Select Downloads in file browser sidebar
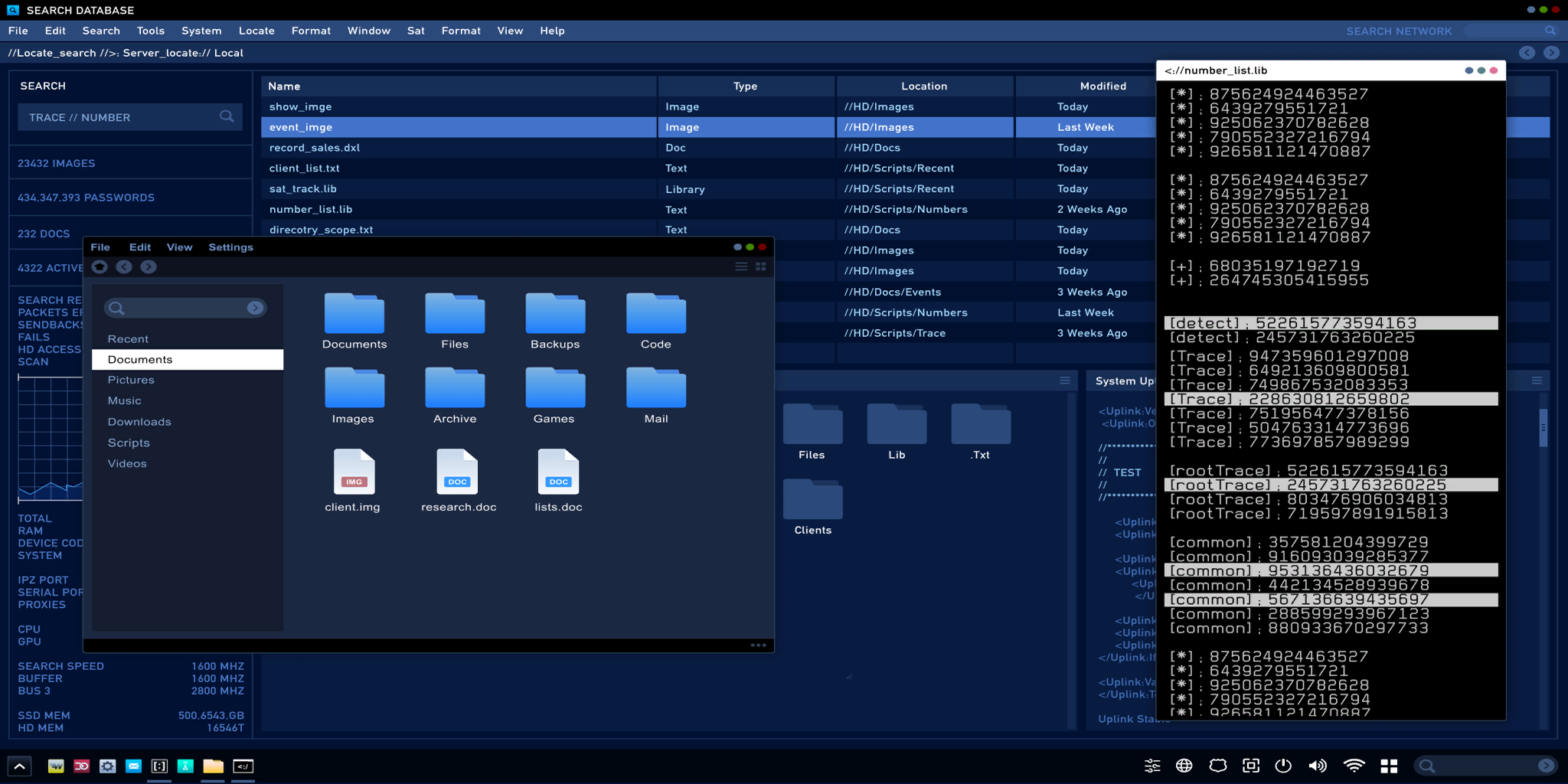1568x784 pixels. pos(139,422)
